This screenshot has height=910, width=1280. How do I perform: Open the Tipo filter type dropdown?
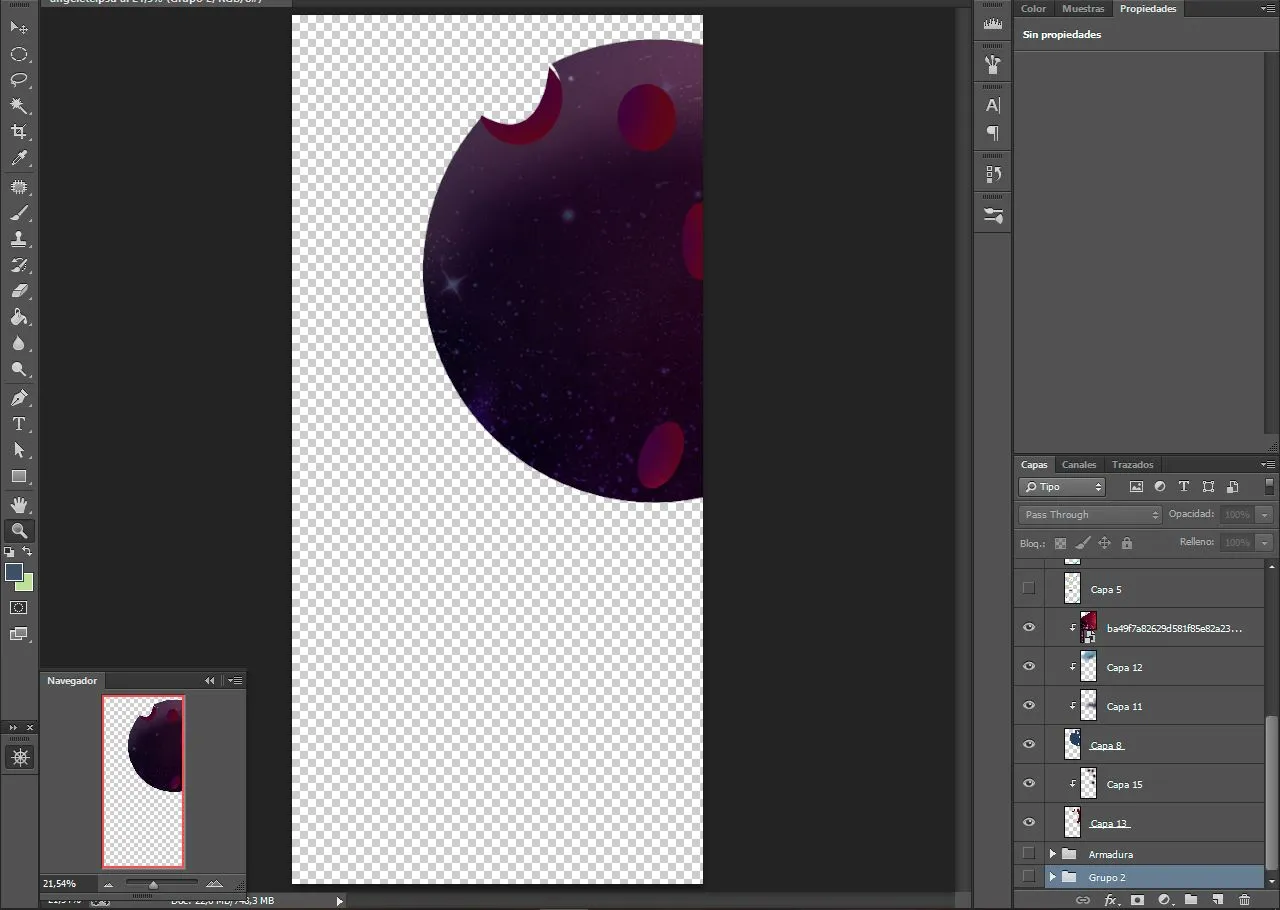pos(1062,487)
